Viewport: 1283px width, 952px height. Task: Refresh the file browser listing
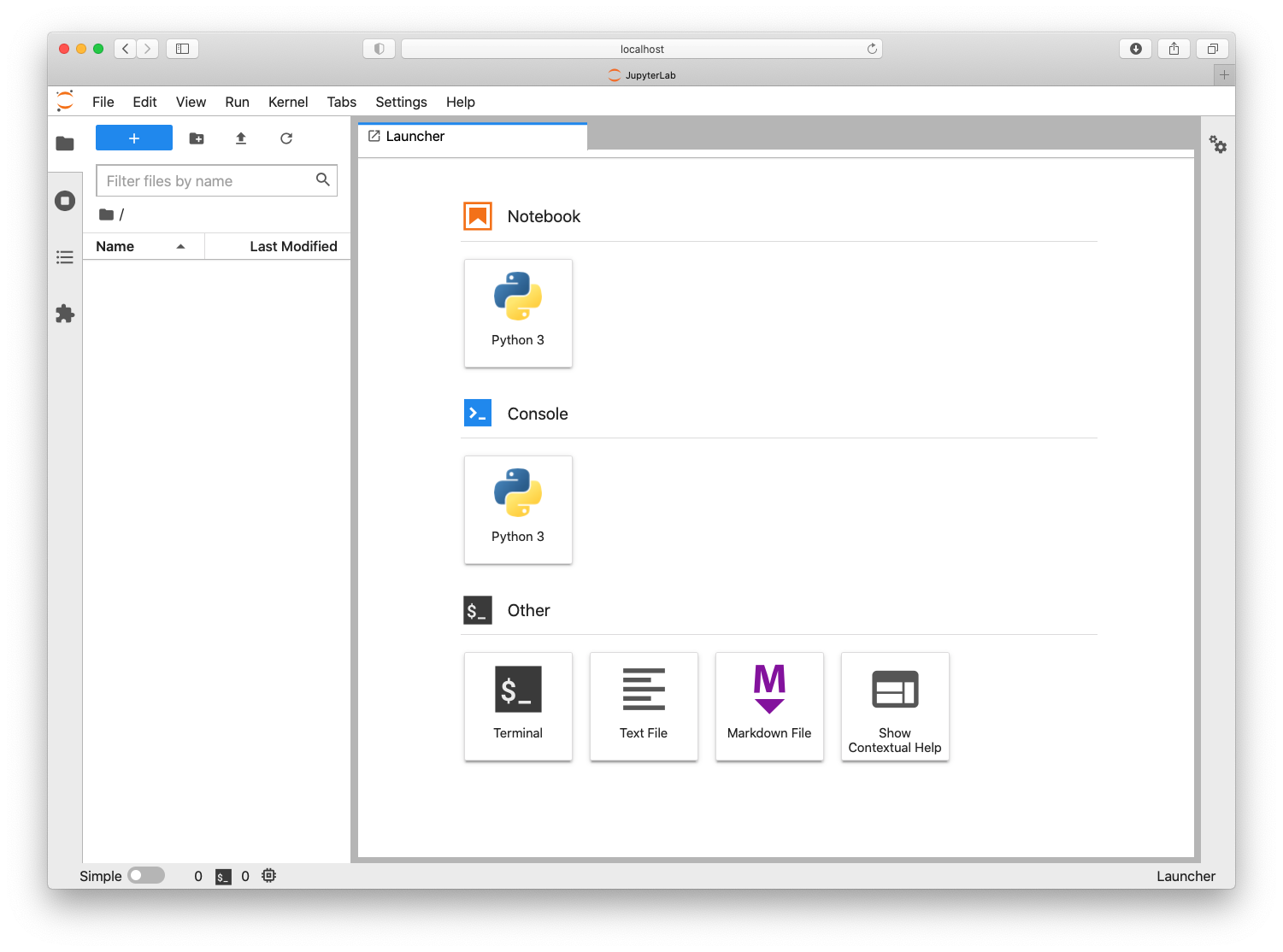point(286,138)
